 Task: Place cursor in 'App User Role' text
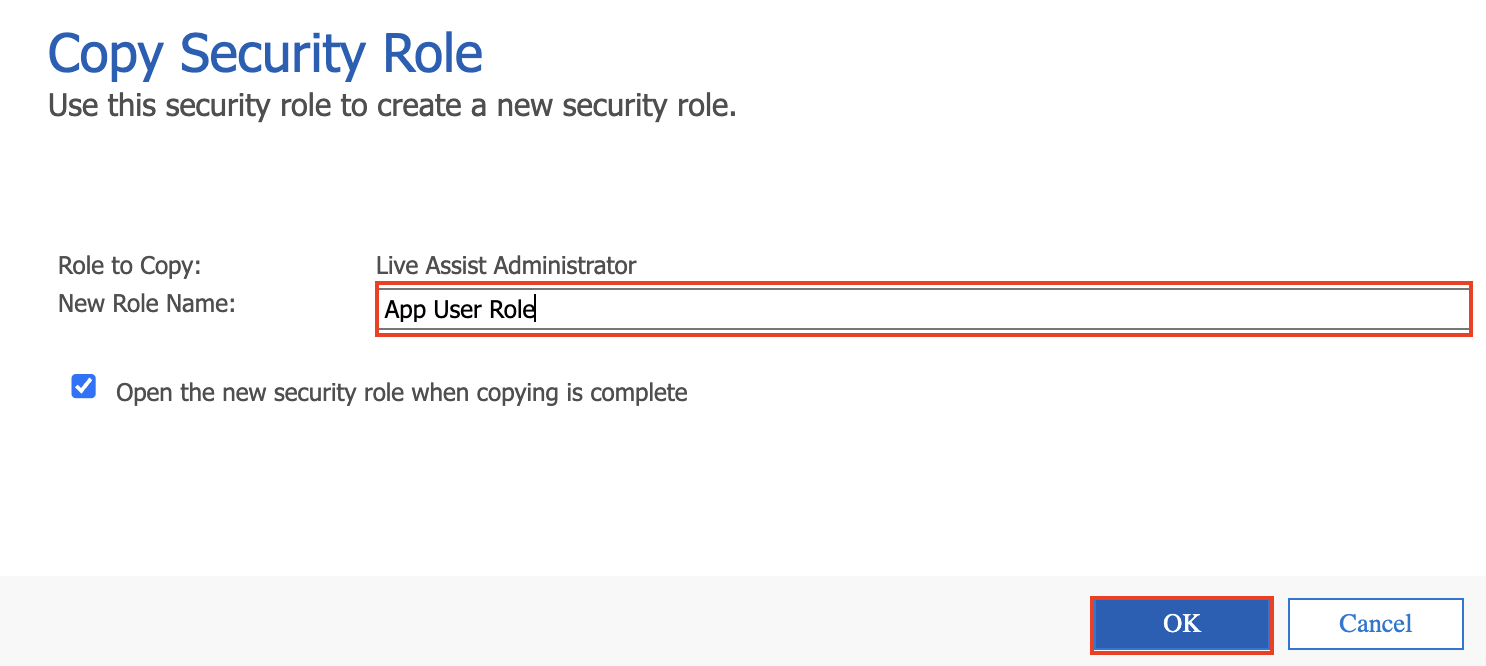coord(460,310)
